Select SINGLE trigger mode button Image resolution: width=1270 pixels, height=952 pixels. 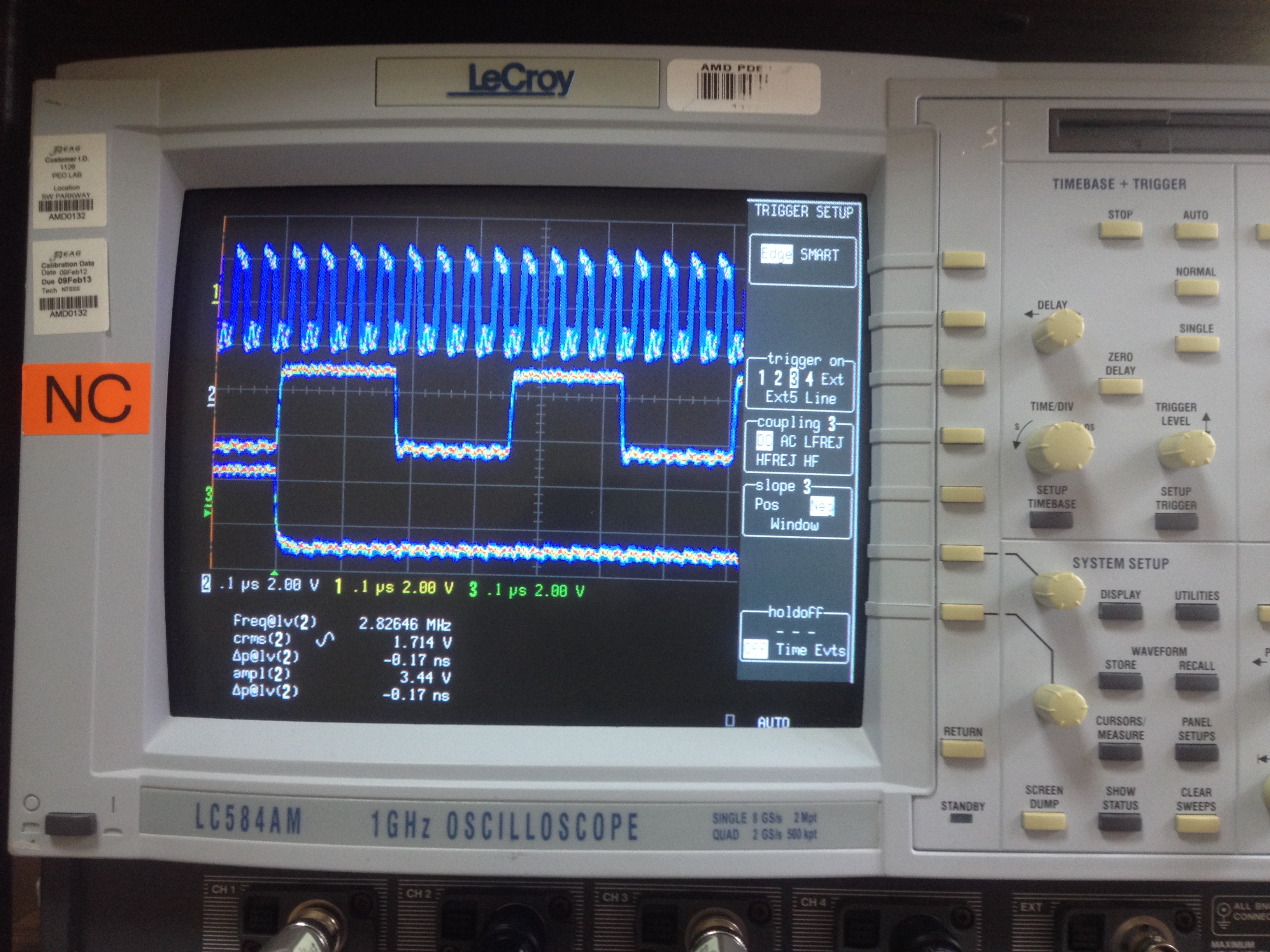point(1197,344)
